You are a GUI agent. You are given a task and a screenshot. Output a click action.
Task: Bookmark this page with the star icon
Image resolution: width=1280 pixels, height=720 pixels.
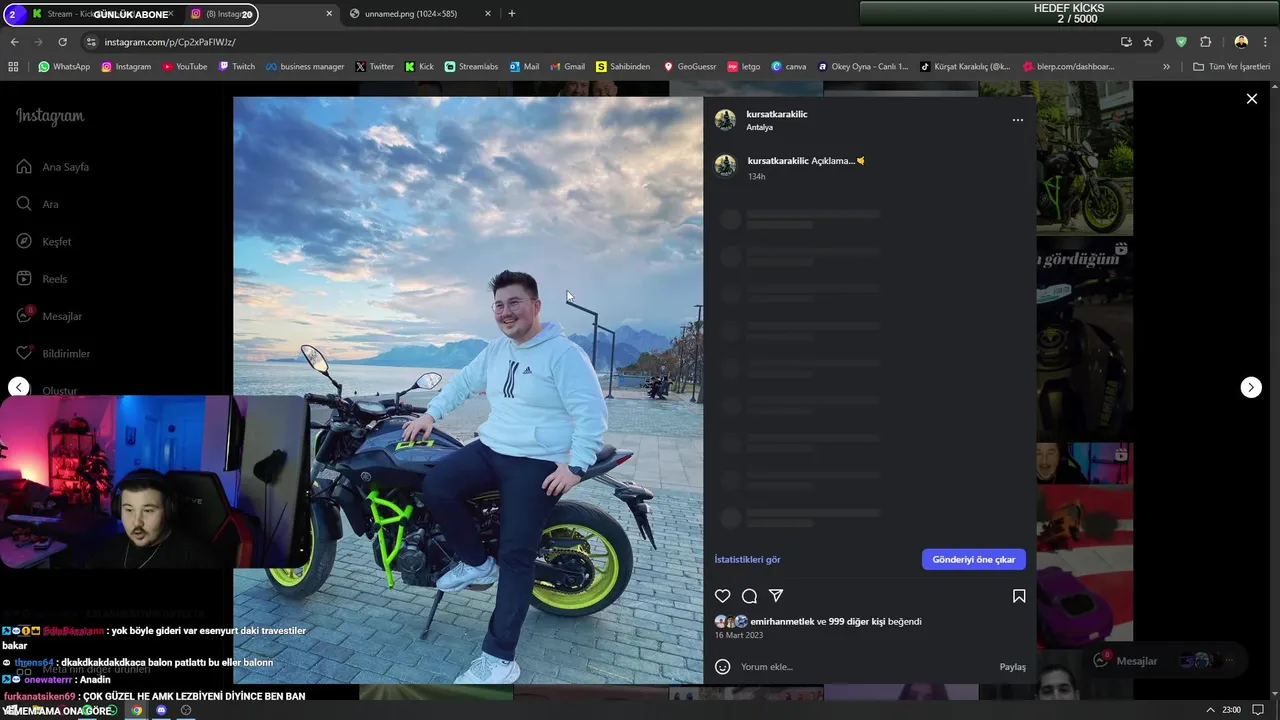point(1148,42)
